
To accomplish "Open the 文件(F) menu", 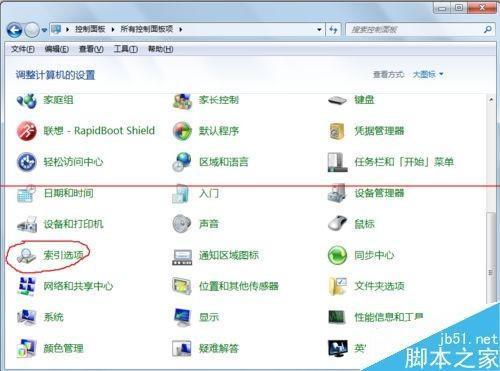I will click(x=23, y=49).
